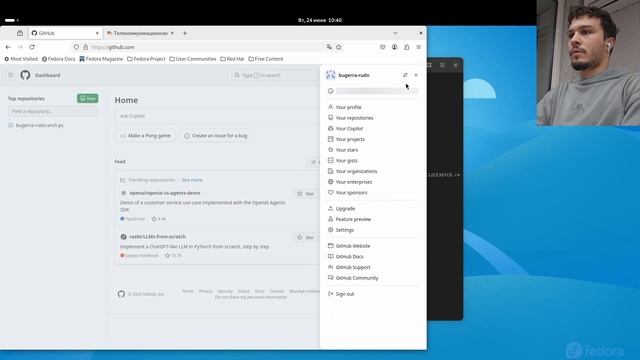The image size is (640, 360).
Task: Open the Firefox extensions icon
Action: pyautogui.click(x=407, y=47)
